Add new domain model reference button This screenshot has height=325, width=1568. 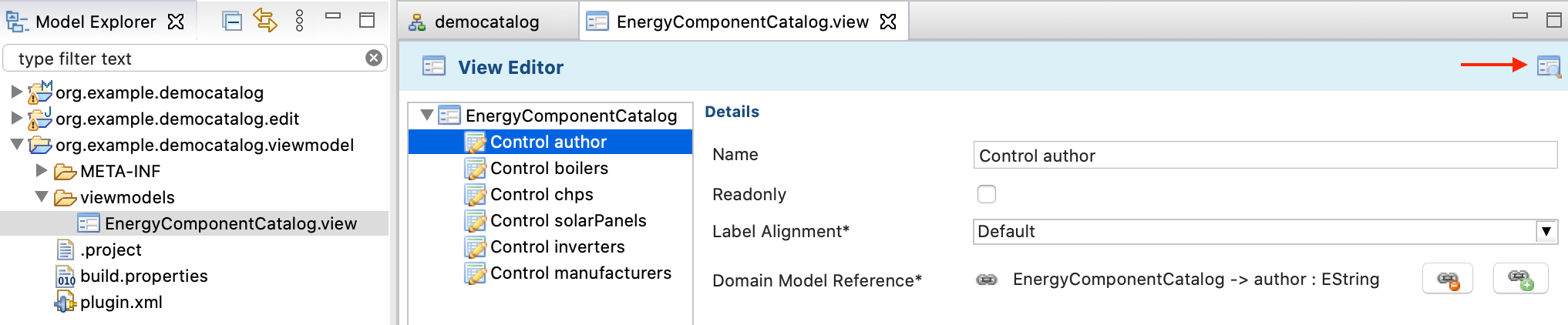pyautogui.click(x=1520, y=279)
